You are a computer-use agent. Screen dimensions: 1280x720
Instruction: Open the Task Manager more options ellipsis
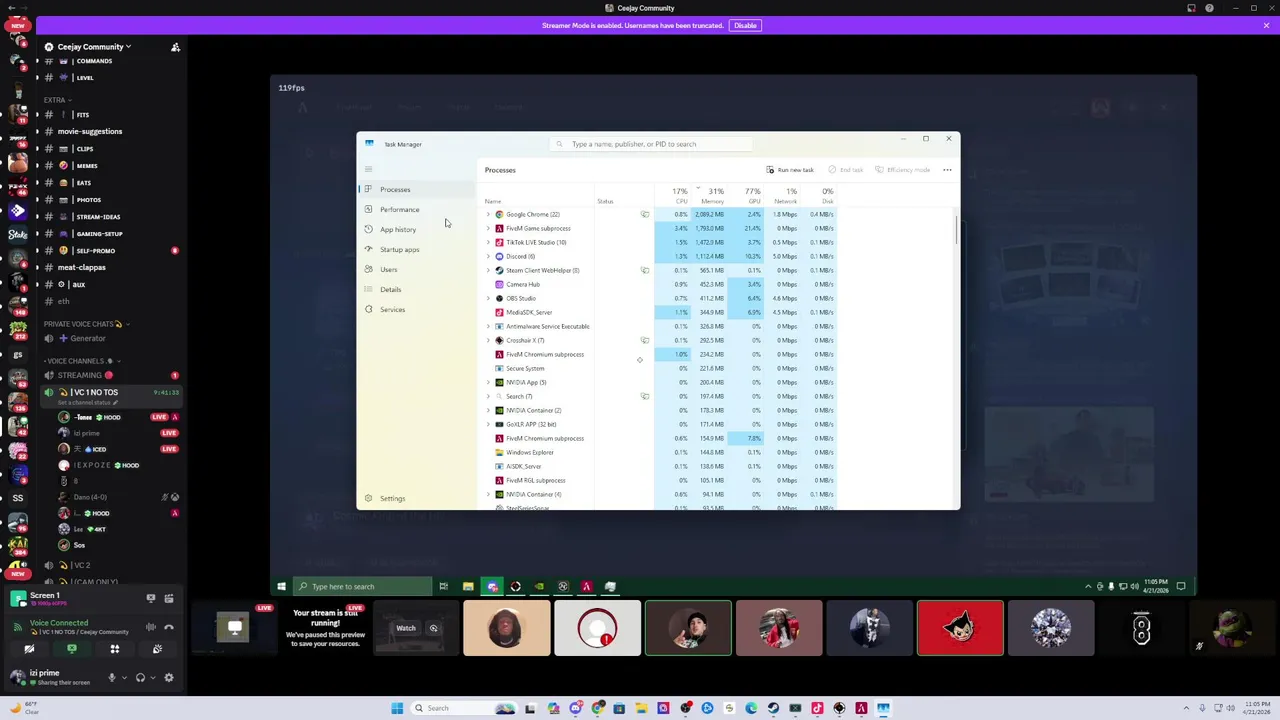pos(947,170)
